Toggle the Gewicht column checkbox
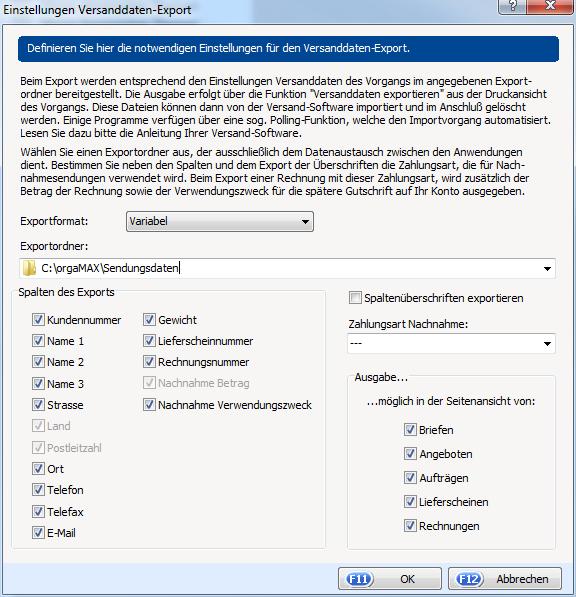Screen dimensions: 576x597 tap(149, 319)
